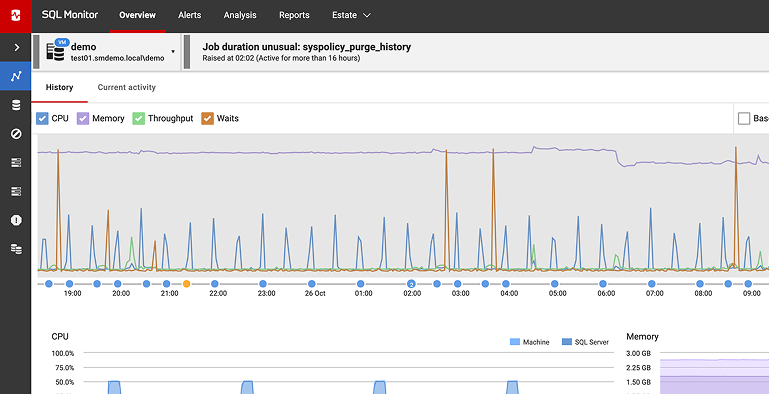Viewport: 769px width, 394px height.
Task: Click the 100.0% axis value
Action: [63, 353]
